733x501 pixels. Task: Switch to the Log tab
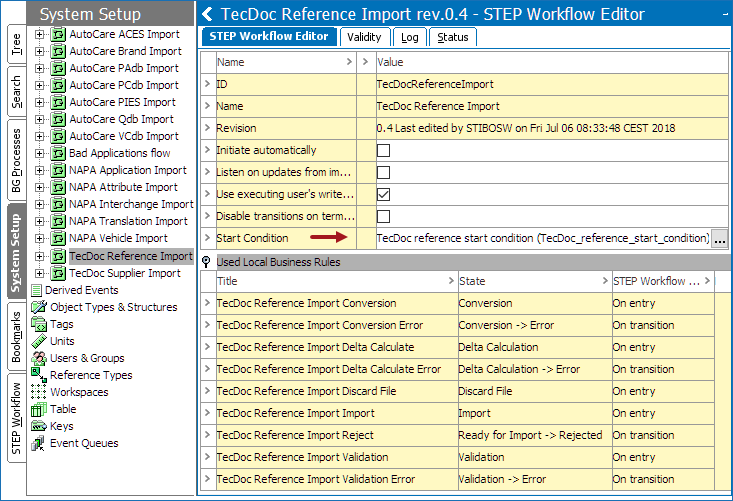click(410, 37)
